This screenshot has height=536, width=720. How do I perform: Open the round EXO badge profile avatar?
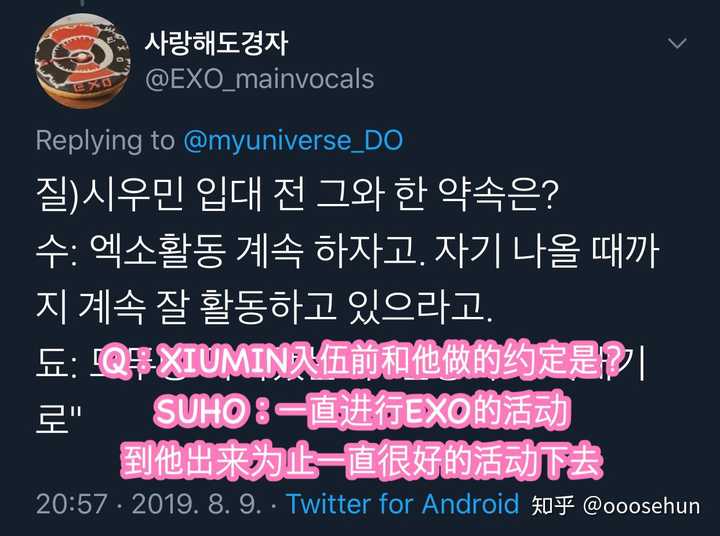point(83,61)
